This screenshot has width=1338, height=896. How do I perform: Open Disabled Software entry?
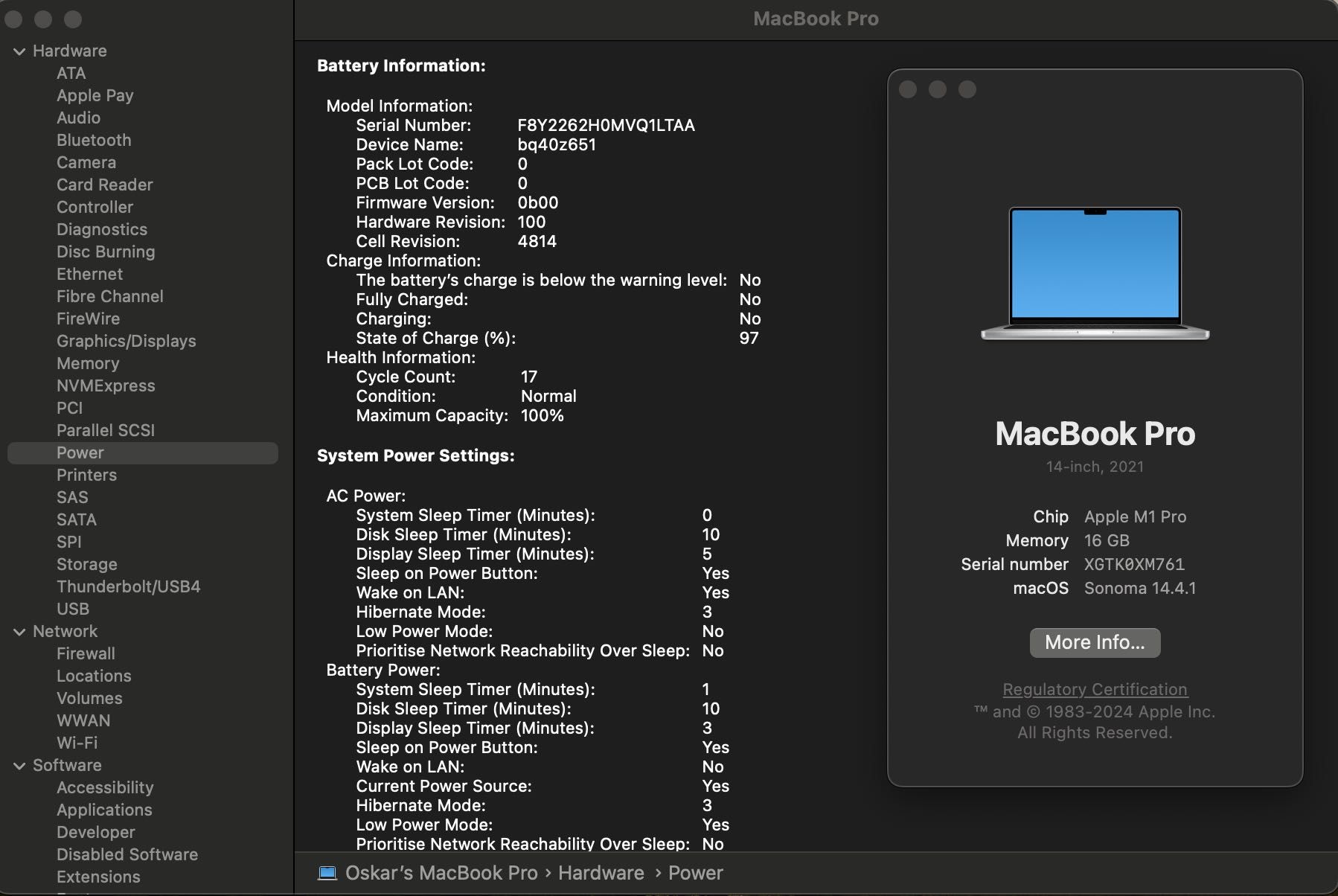coord(127,854)
